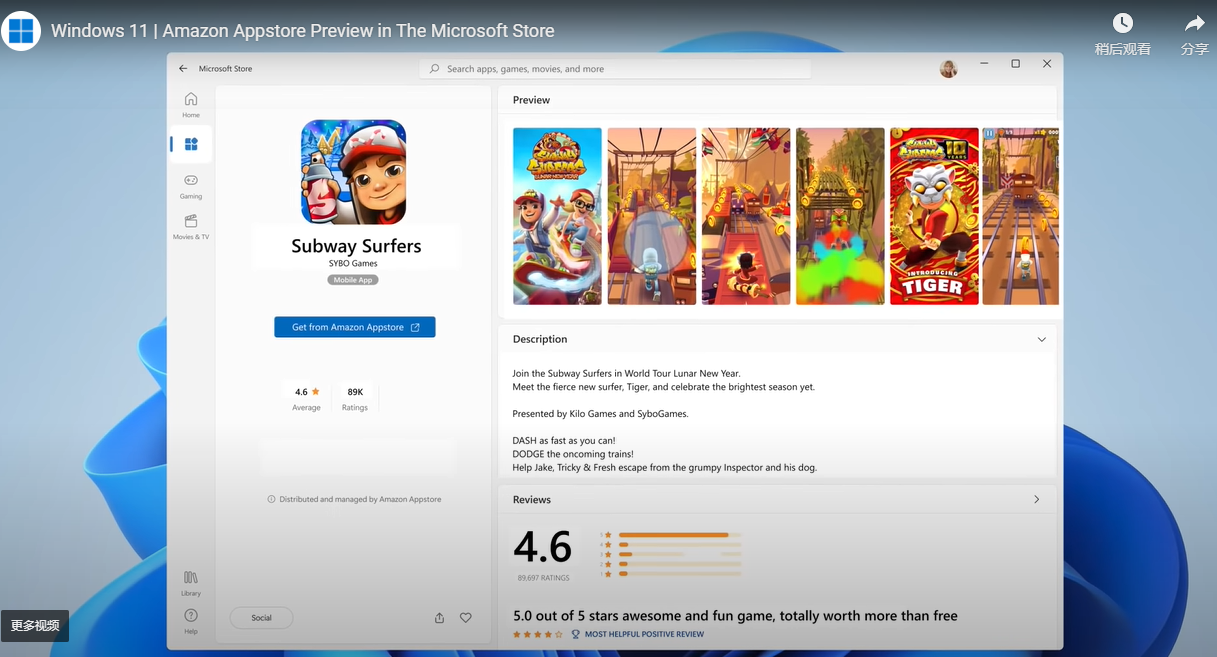Open the user profile avatar

pos(948,68)
